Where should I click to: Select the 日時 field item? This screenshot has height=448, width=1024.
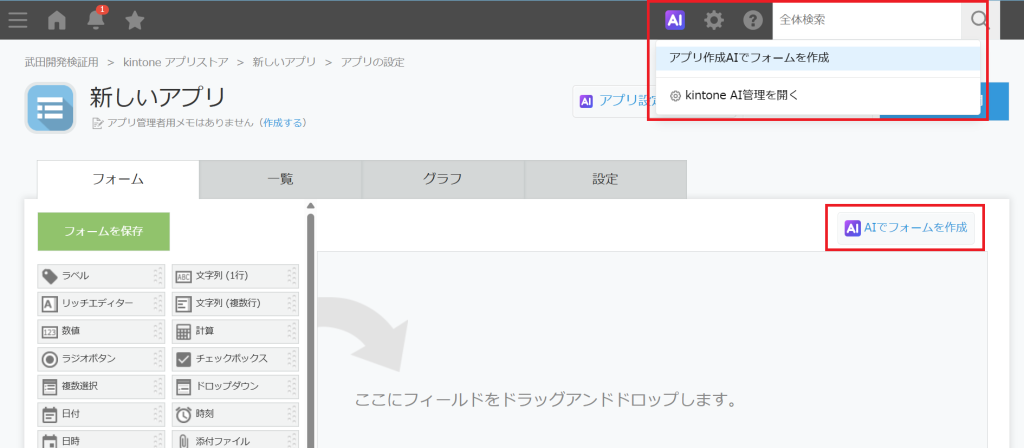click(x=101, y=440)
